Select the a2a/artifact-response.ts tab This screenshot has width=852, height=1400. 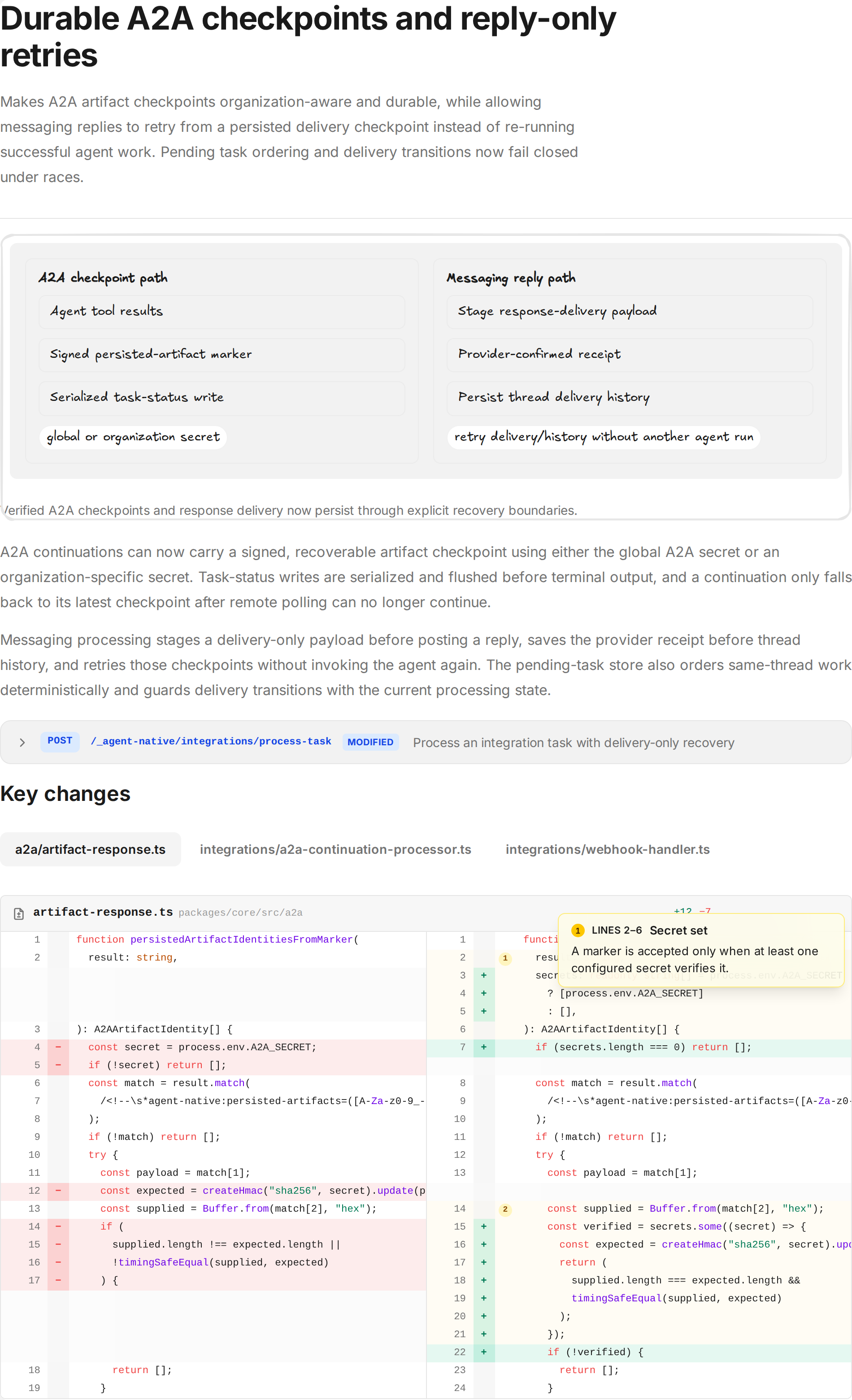click(90, 849)
